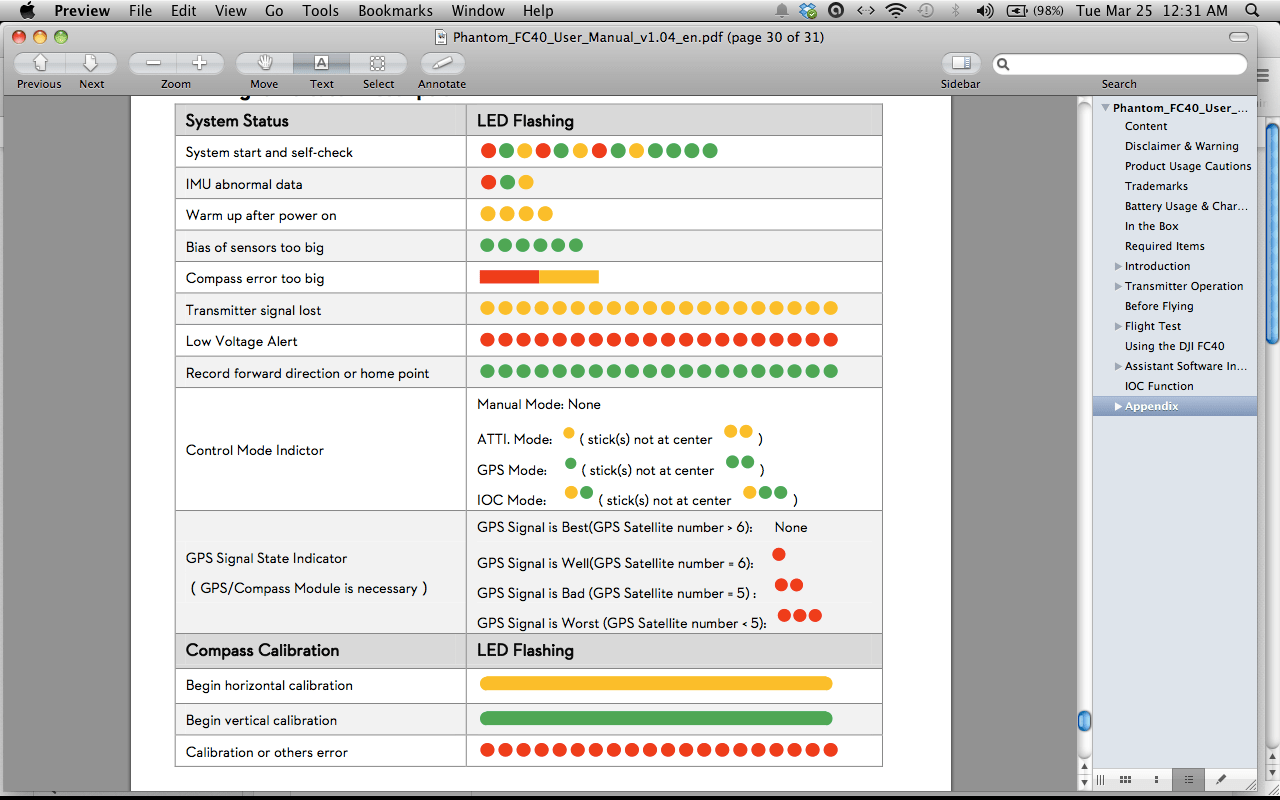This screenshot has width=1280, height=800.
Task: Zoom out using the minus magnifier
Action: 152,62
